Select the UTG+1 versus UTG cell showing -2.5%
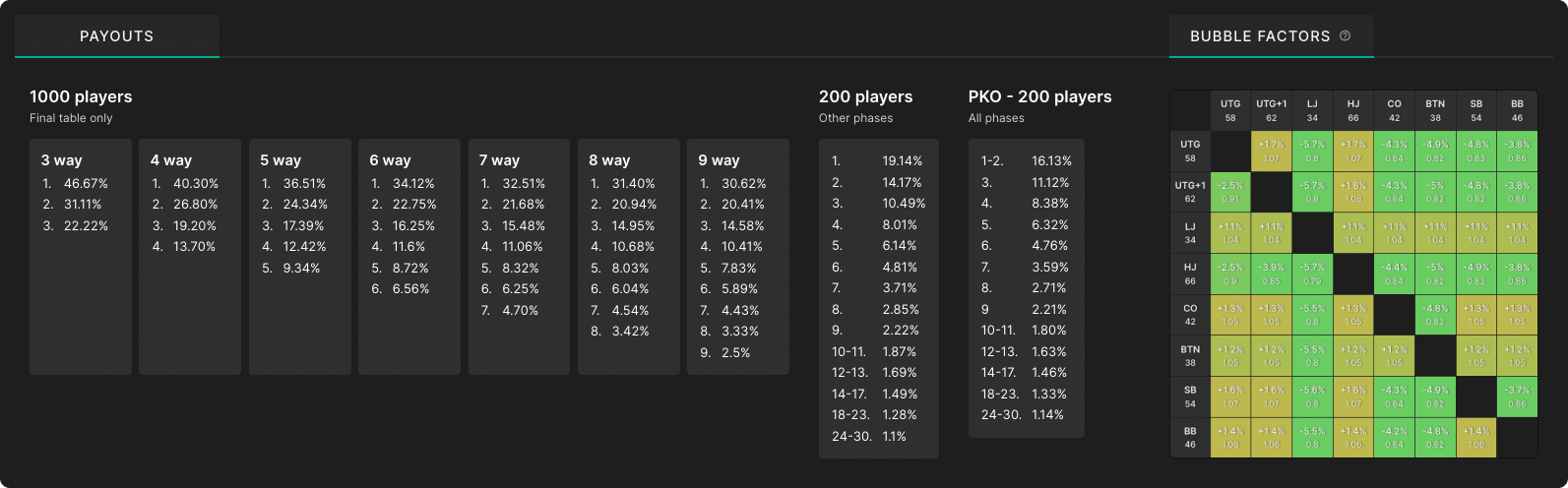The height and width of the screenshot is (488, 1568). [1230, 193]
